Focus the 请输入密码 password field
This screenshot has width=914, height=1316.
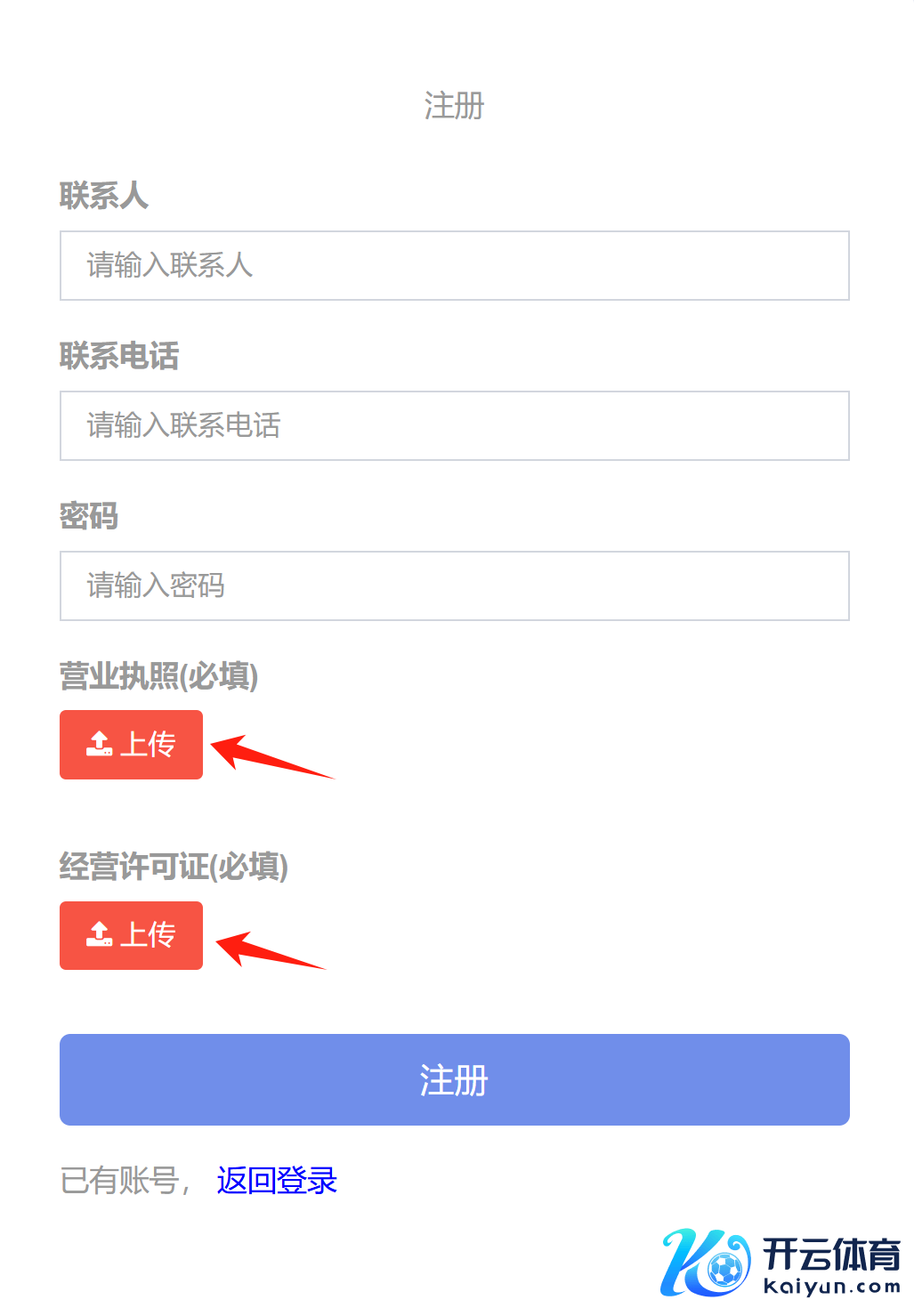click(454, 585)
